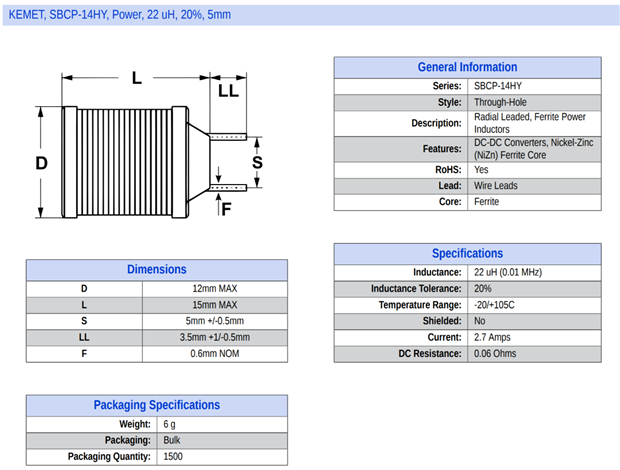The height and width of the screenshot is (470, 620).
Task: Click "Radial Leaded, Ferrite Power Inductors" description
Action: [x=529, y=123]
